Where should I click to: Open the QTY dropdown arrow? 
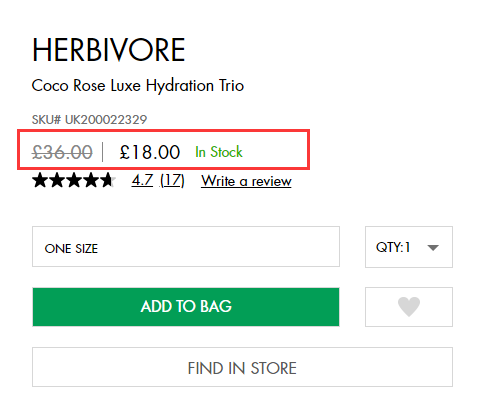click(433, 248)
